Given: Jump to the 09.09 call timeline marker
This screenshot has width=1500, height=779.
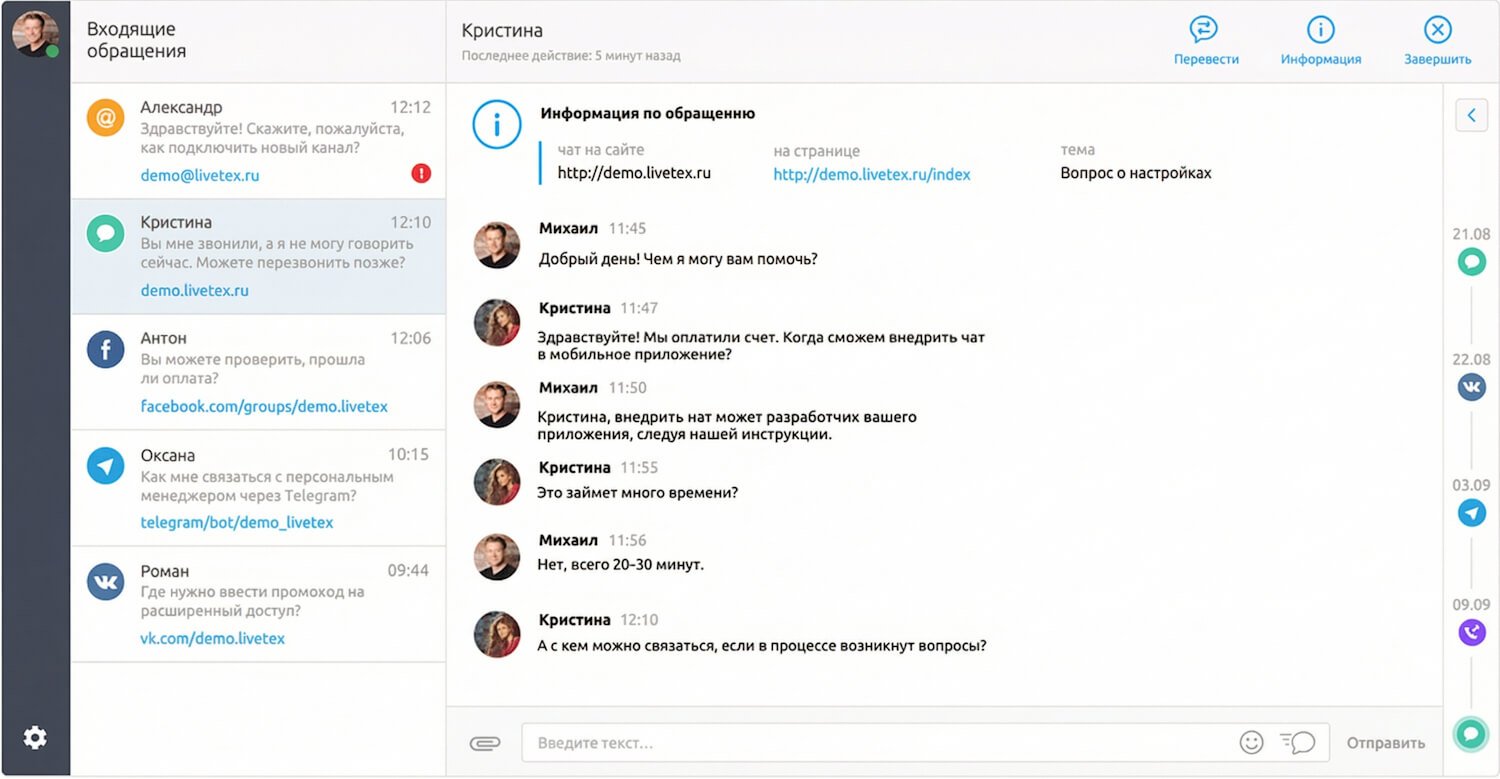Looking at the screenshot, I should point(1471,632).
